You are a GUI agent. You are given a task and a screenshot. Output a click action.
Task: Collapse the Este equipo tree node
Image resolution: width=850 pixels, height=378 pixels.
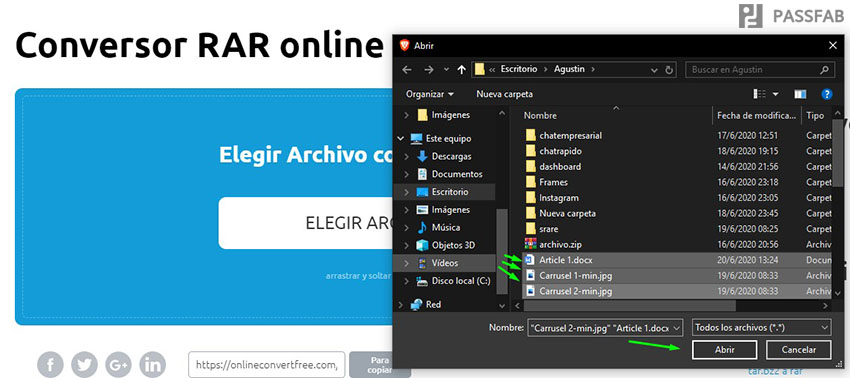point(401,138)
